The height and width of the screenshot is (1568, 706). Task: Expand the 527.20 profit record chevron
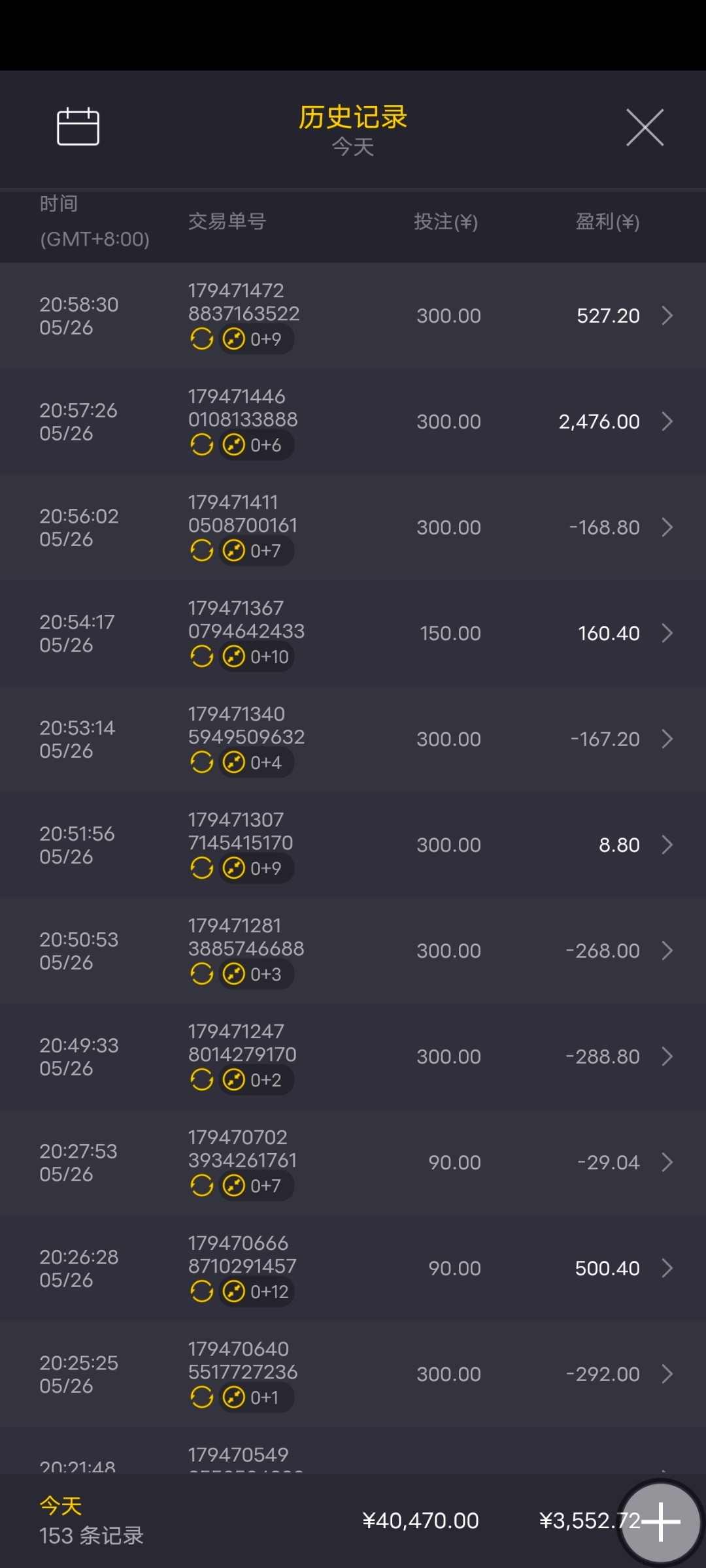coord(667,316)
